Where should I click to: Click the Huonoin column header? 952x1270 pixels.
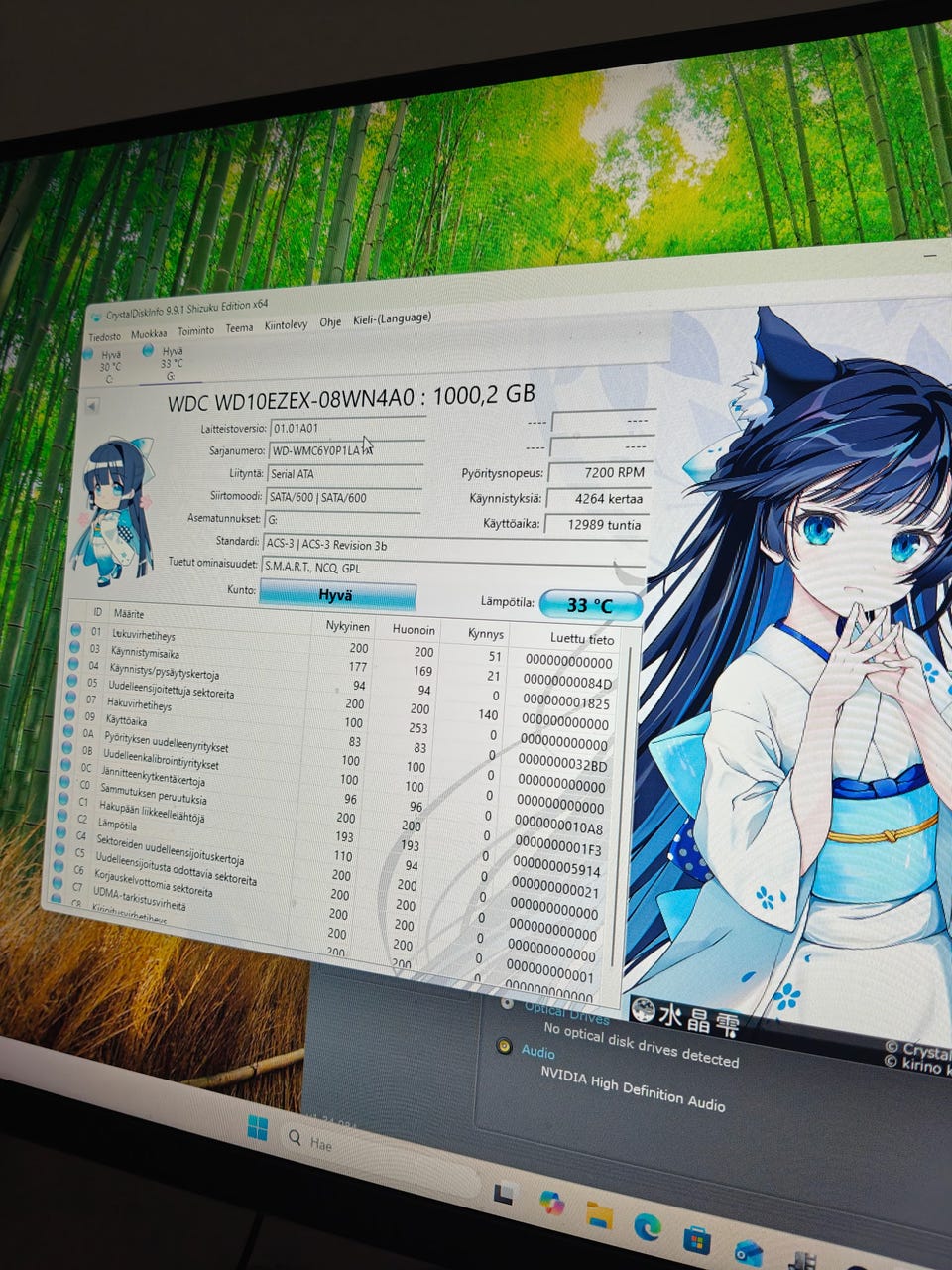click(414, 630)
